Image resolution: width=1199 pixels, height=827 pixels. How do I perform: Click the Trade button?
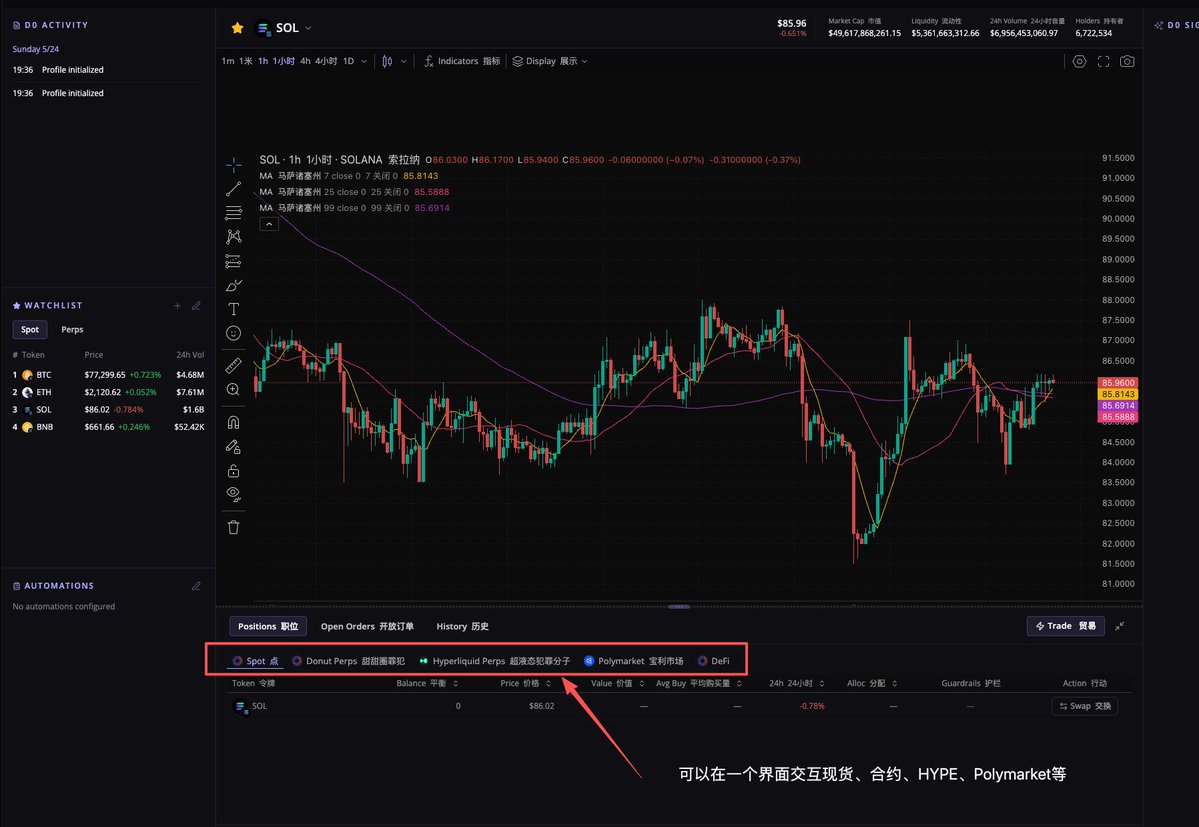[1065, 626]
